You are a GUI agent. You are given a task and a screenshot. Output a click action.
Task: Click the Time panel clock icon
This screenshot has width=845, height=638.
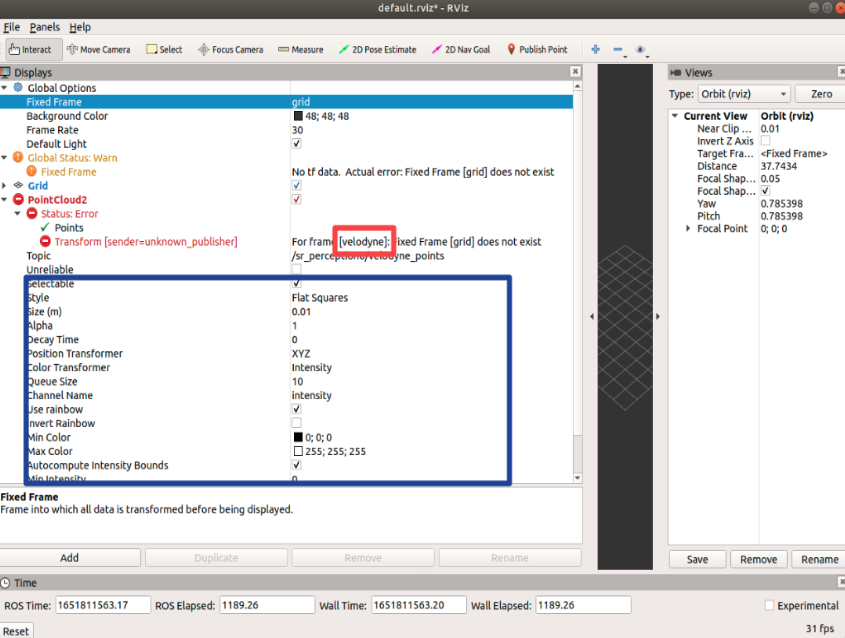click(5, 582)
